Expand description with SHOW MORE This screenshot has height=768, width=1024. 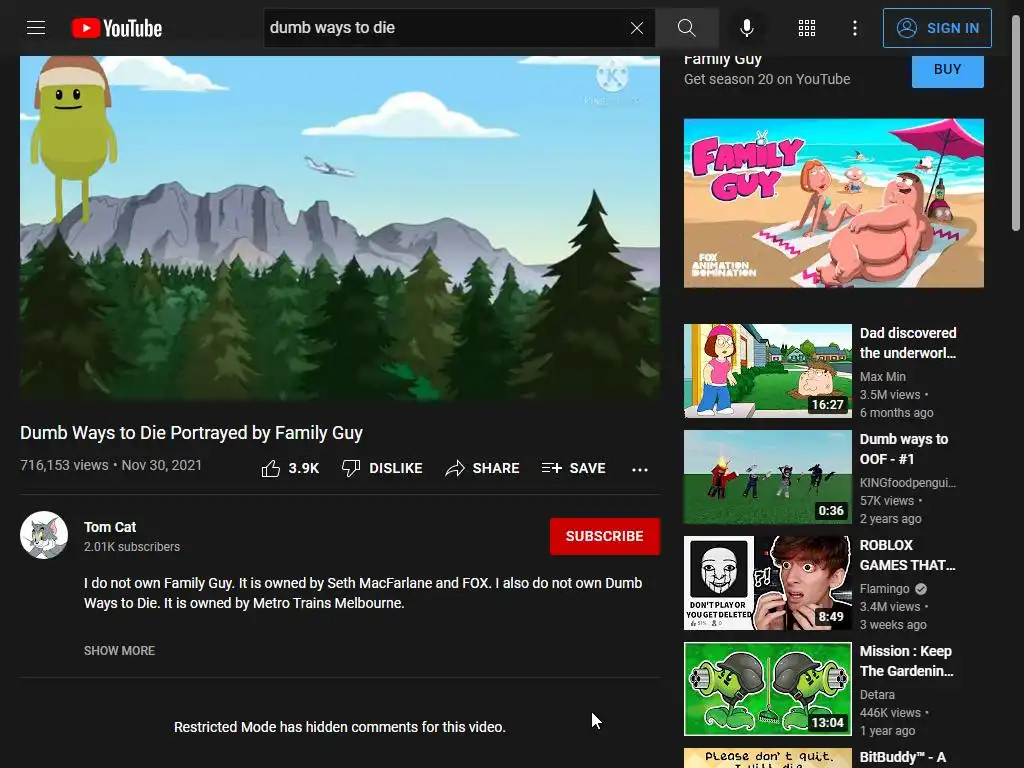[120, 650]
